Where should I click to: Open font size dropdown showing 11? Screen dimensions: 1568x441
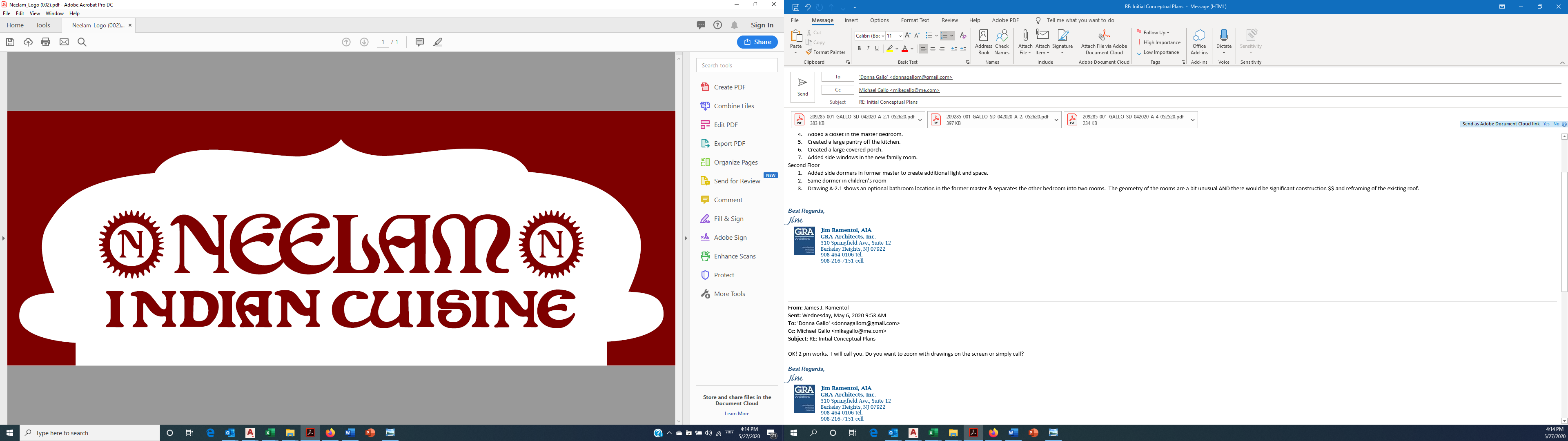(900, 36)
